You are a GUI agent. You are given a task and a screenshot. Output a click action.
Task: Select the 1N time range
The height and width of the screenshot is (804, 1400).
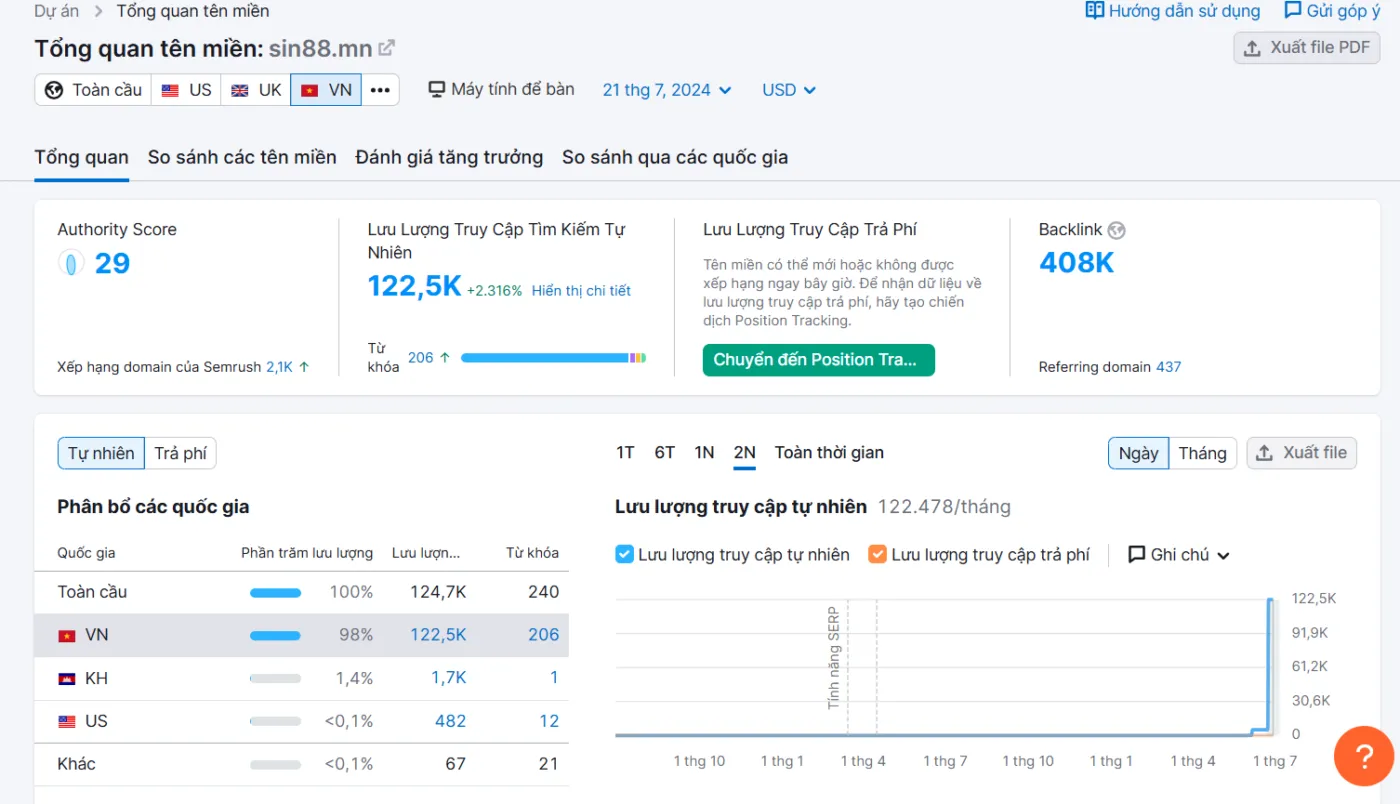pos(704,452)
